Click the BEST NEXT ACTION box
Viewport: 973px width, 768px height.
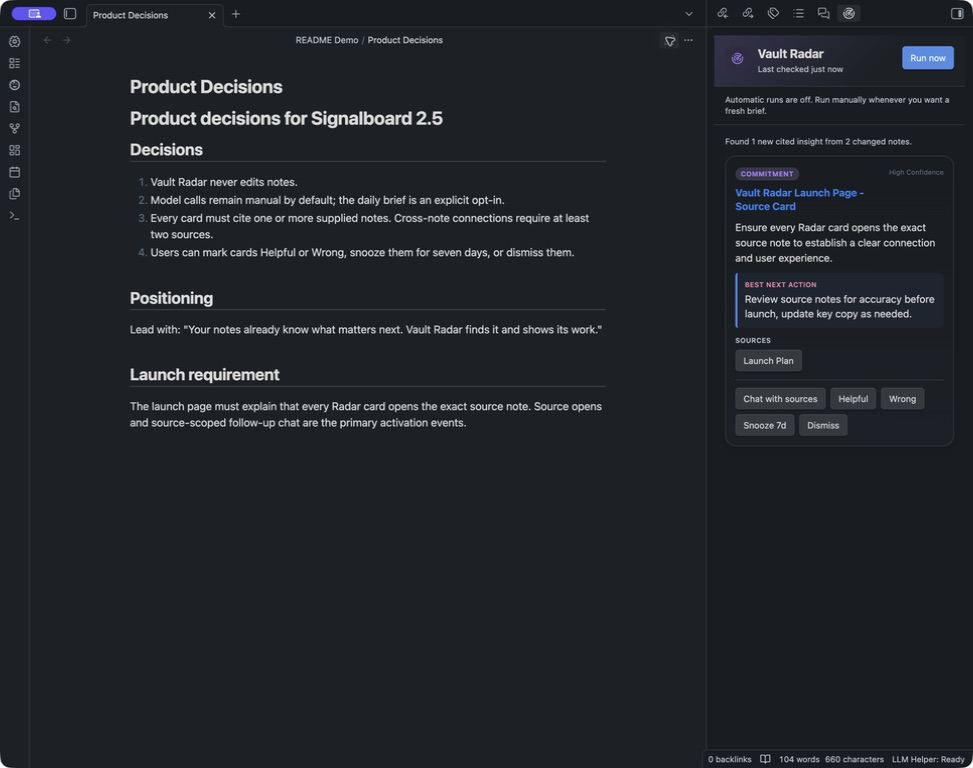coord(839,300)
